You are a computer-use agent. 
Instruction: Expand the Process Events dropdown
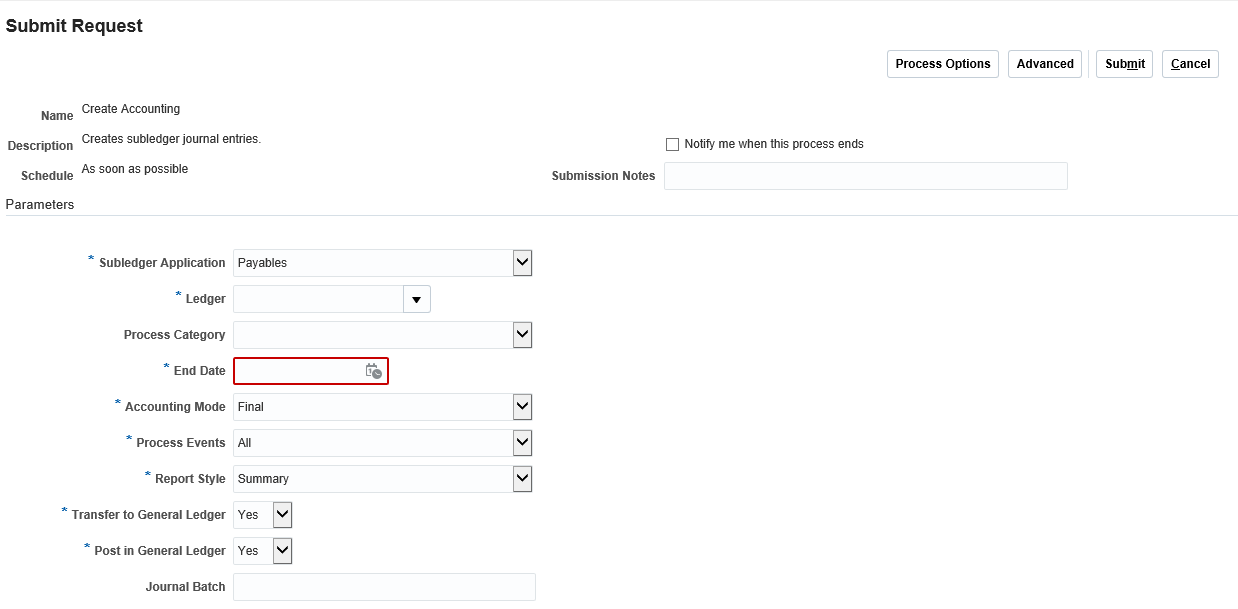click(521, 442)
